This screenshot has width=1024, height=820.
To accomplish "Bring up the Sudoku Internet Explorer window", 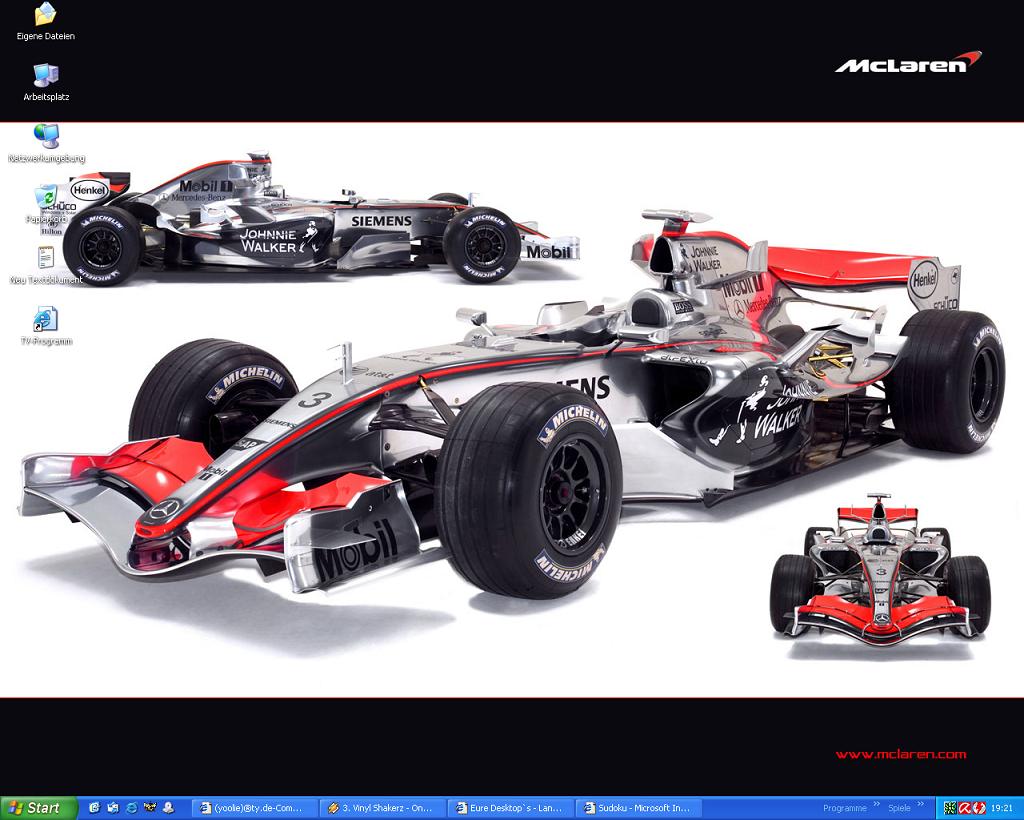I will click(x=640, y=808).
